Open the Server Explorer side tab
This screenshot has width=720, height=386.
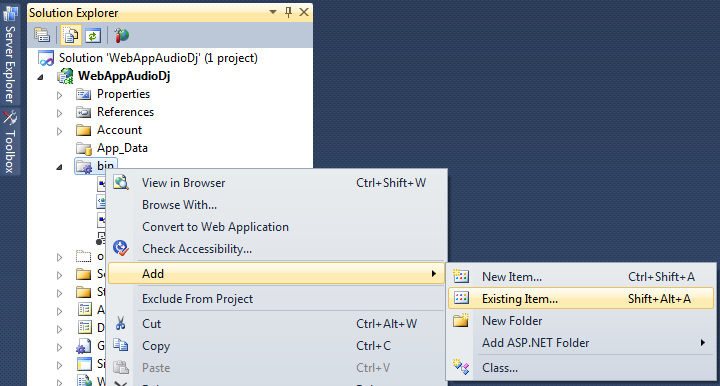click(10, 54)
